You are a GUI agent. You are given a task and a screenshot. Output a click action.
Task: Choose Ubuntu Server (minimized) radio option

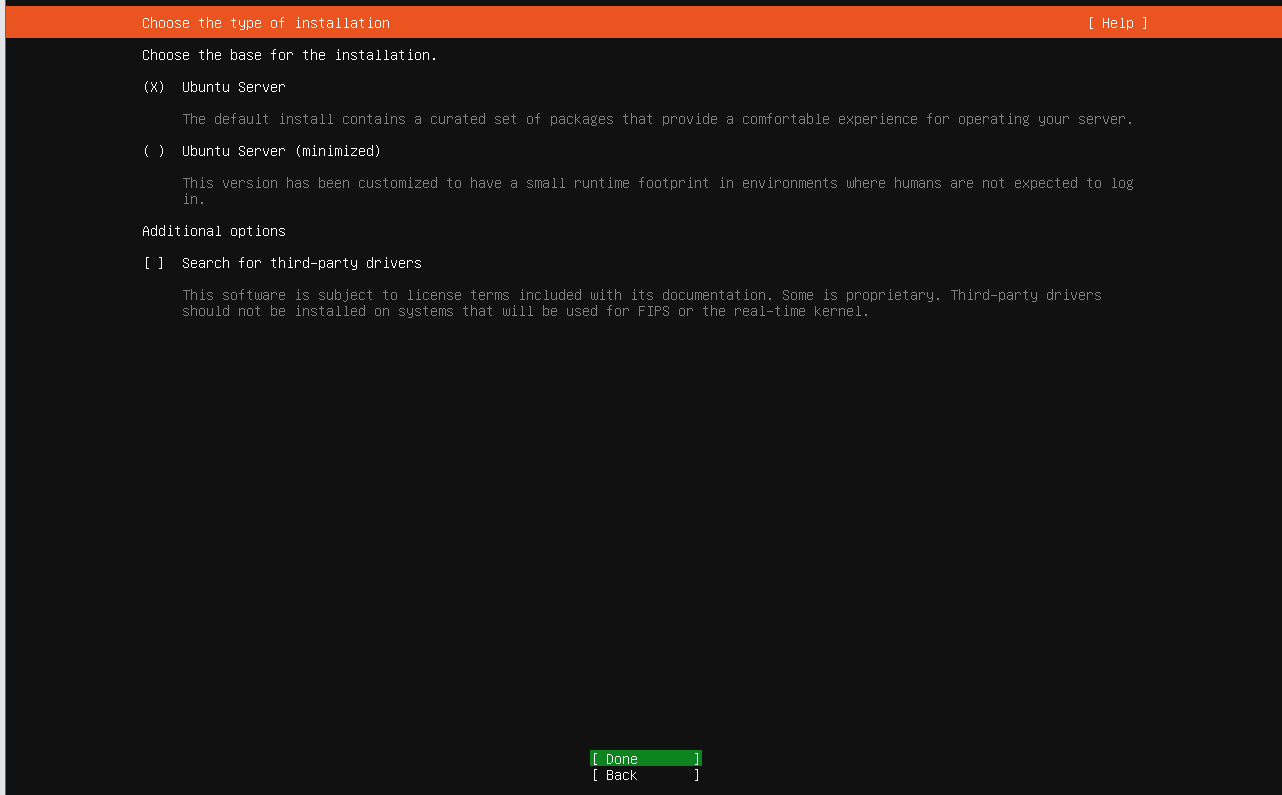point(262,151)
